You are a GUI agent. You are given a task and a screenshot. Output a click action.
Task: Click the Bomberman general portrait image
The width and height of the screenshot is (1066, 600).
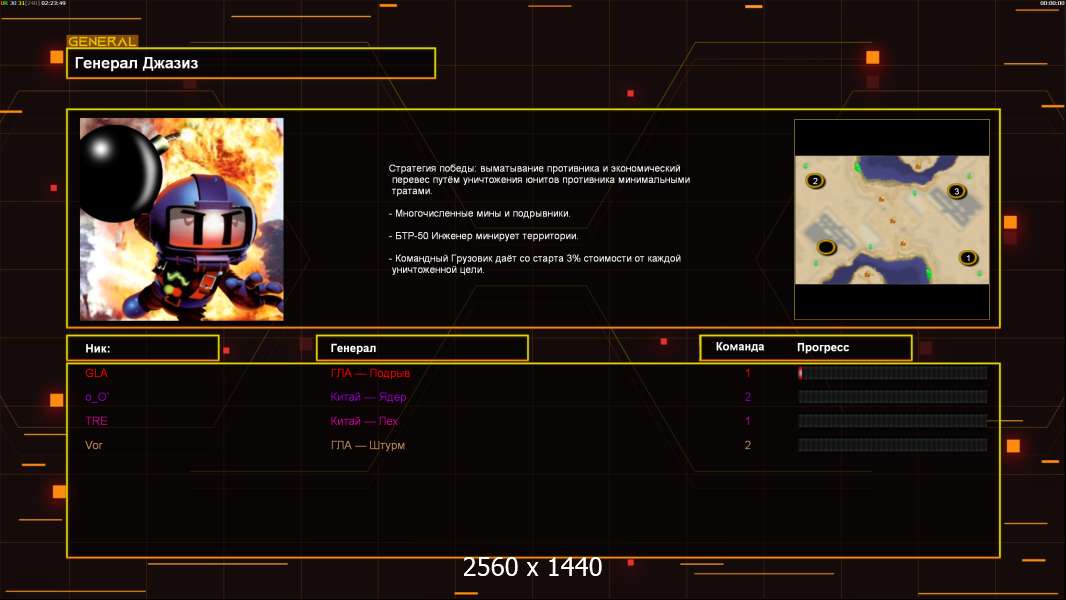point(182,219)
